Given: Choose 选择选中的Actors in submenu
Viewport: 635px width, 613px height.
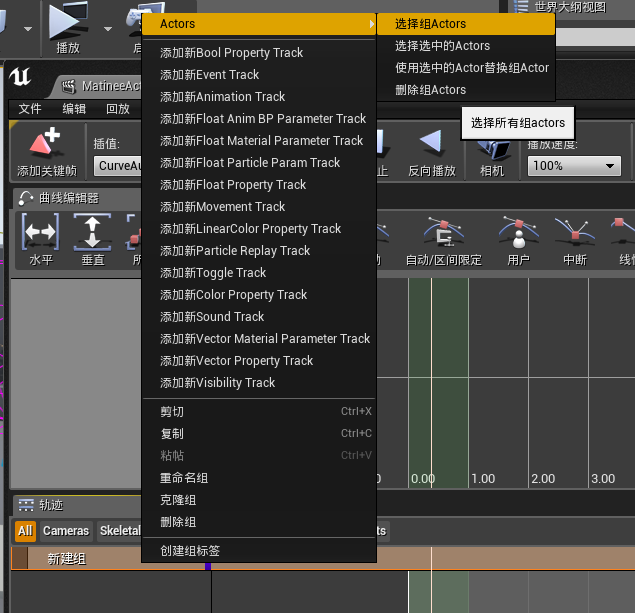Looking at the screenshot, I should coord(466,46).
